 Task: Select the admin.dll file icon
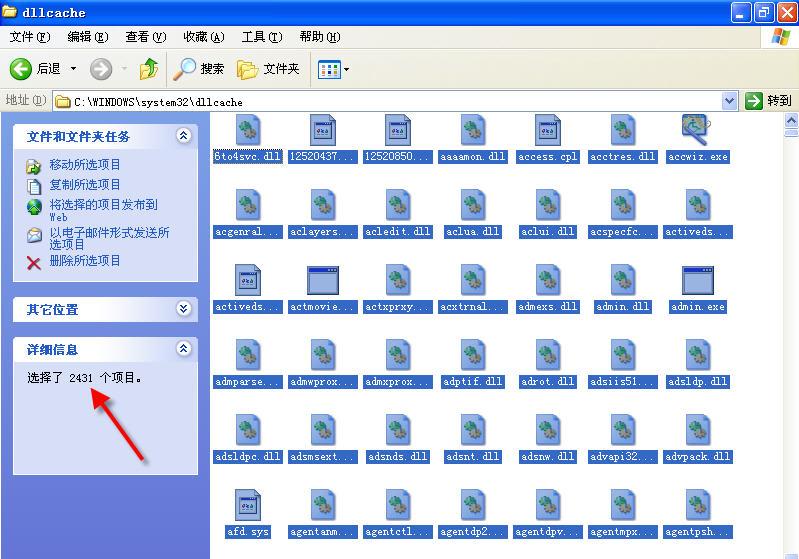pyautogui.click(x=623, y=280)
